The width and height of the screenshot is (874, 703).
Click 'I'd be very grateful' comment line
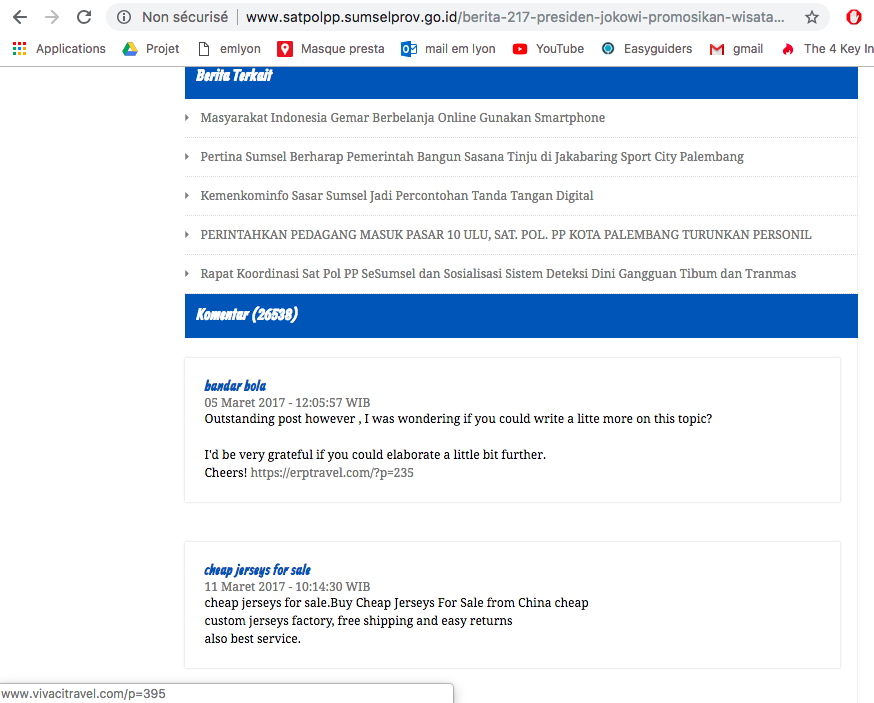375,455
